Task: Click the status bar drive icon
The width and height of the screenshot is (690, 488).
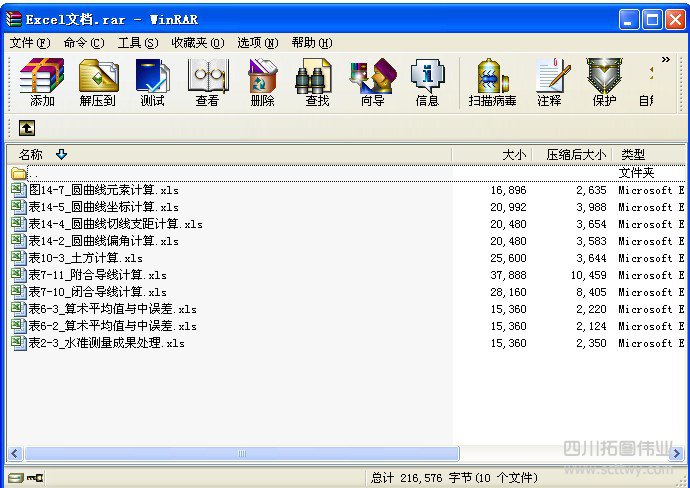Action: (15, 478)
